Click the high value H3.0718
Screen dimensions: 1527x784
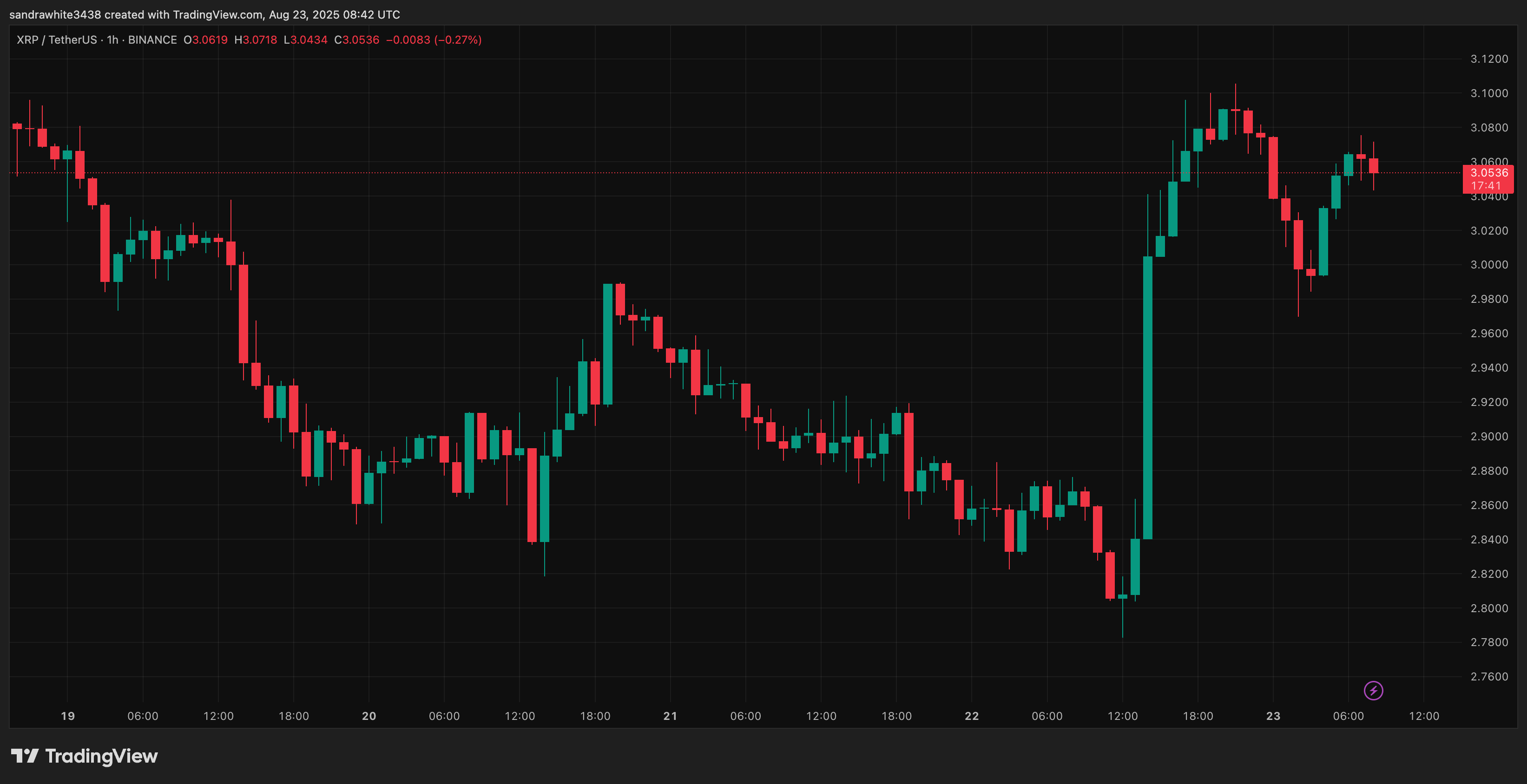click(x=256, y=39)
